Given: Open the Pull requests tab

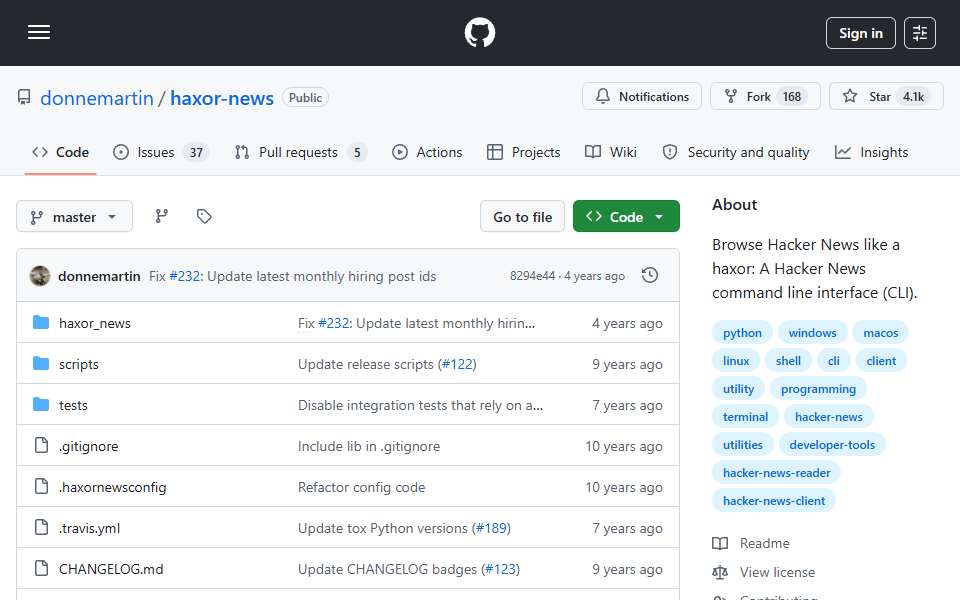Looking at the screenshot, I should (301, 152).
